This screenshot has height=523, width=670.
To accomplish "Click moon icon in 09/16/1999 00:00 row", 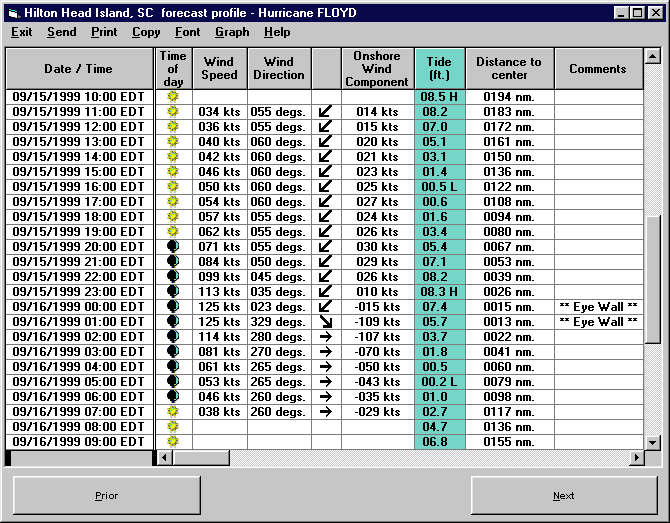I will point(173,306).
